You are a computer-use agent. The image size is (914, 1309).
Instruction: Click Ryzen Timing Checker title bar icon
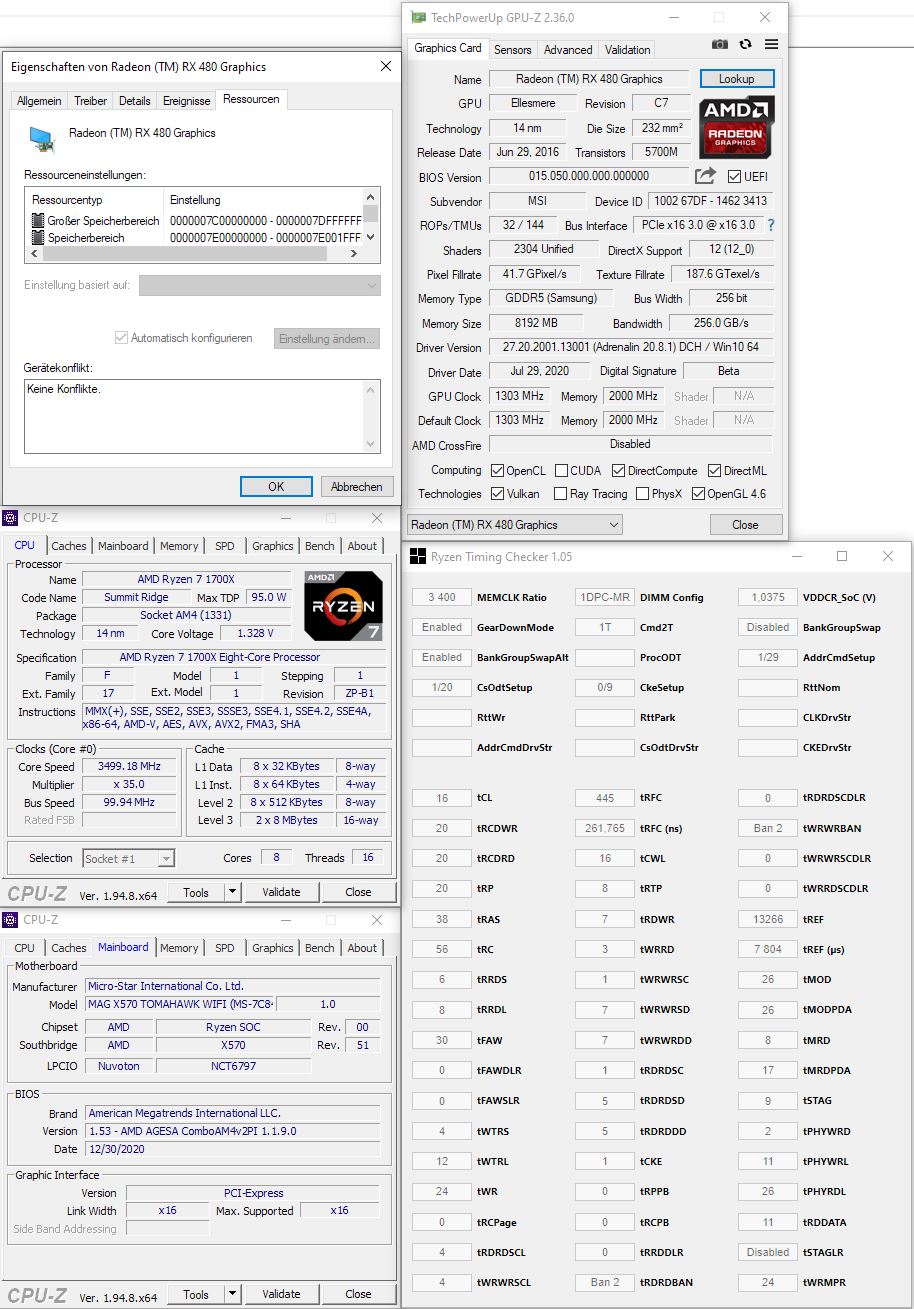pos(419,556)
